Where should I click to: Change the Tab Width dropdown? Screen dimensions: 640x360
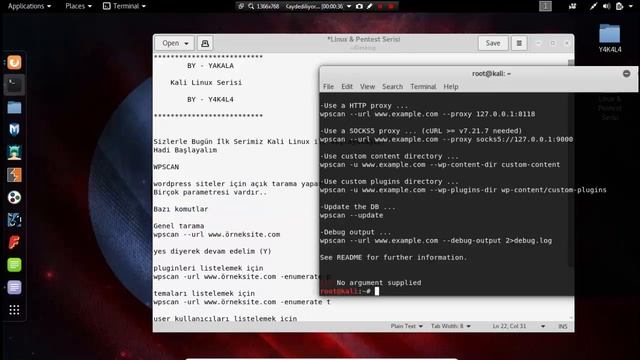(451, 326)
